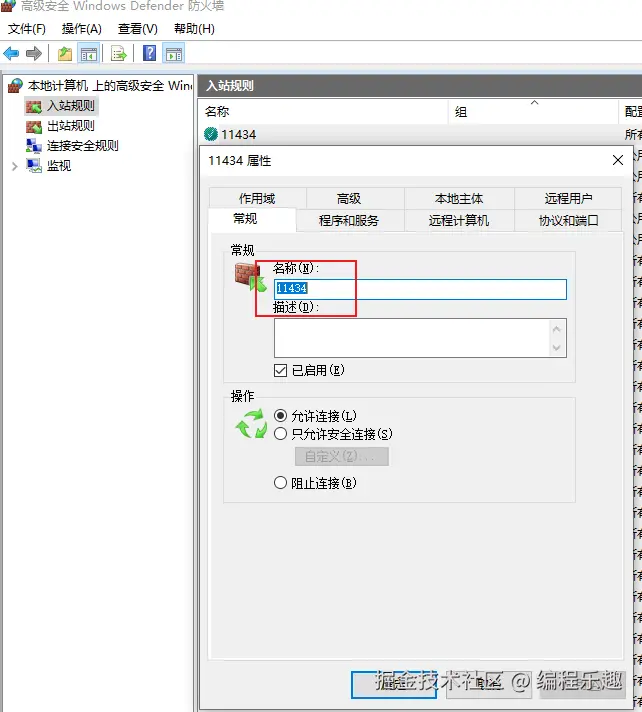
Task: Switch to the 协议和端口 tab
Action: [x=568, y=221]
